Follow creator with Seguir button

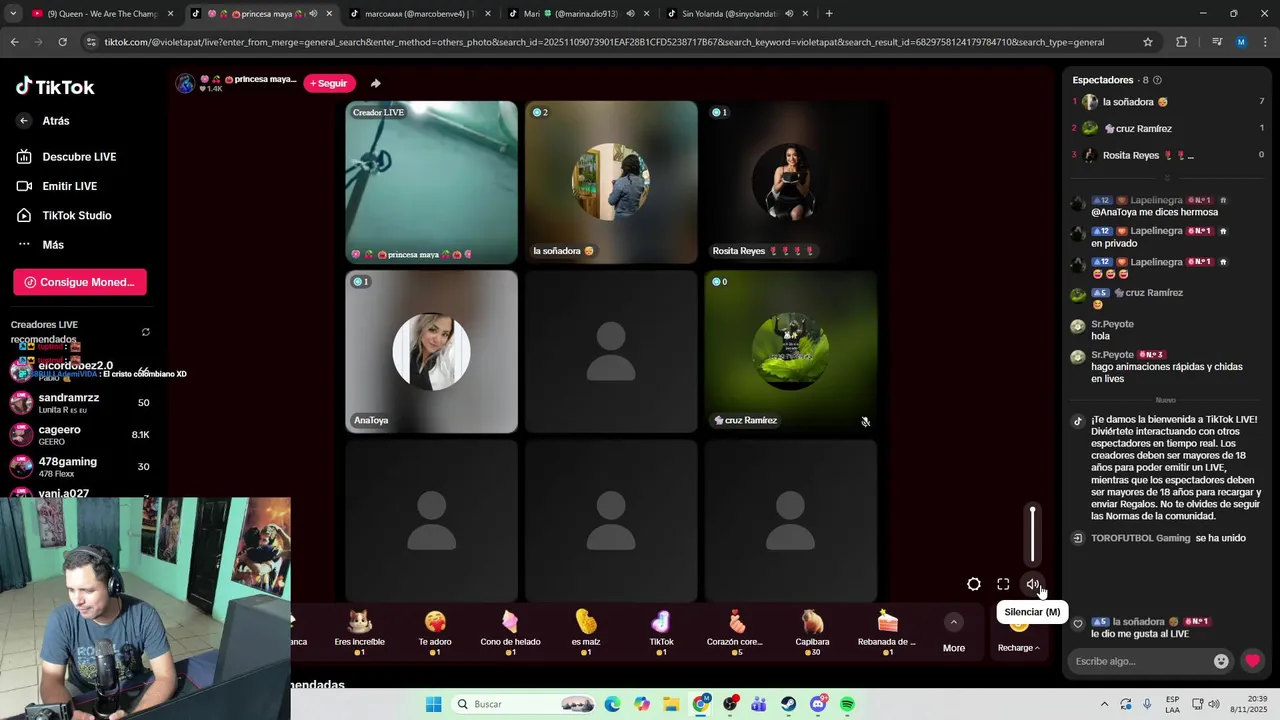(x=330, y=83)
